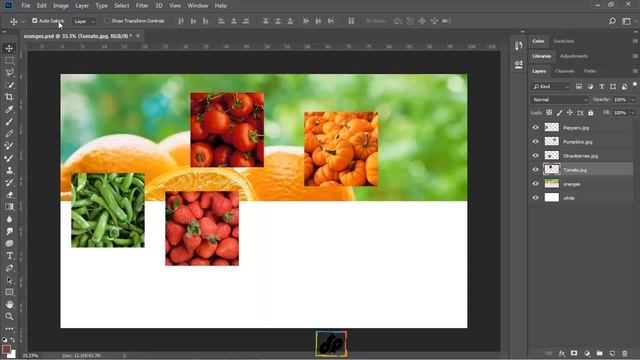Screen dimensions: 640x360
Task: Hide the Pumpkins.jpg layer
Action: click(536, 142)
